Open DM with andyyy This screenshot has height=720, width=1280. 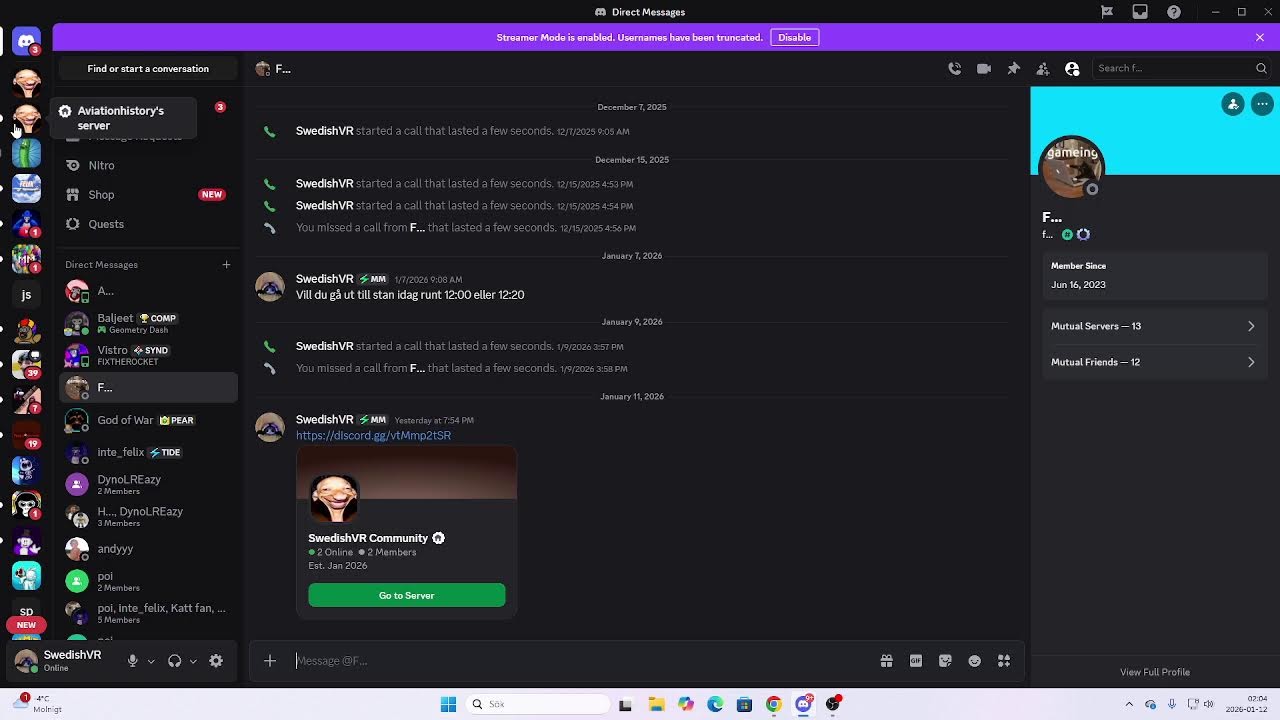click(149, 548)
